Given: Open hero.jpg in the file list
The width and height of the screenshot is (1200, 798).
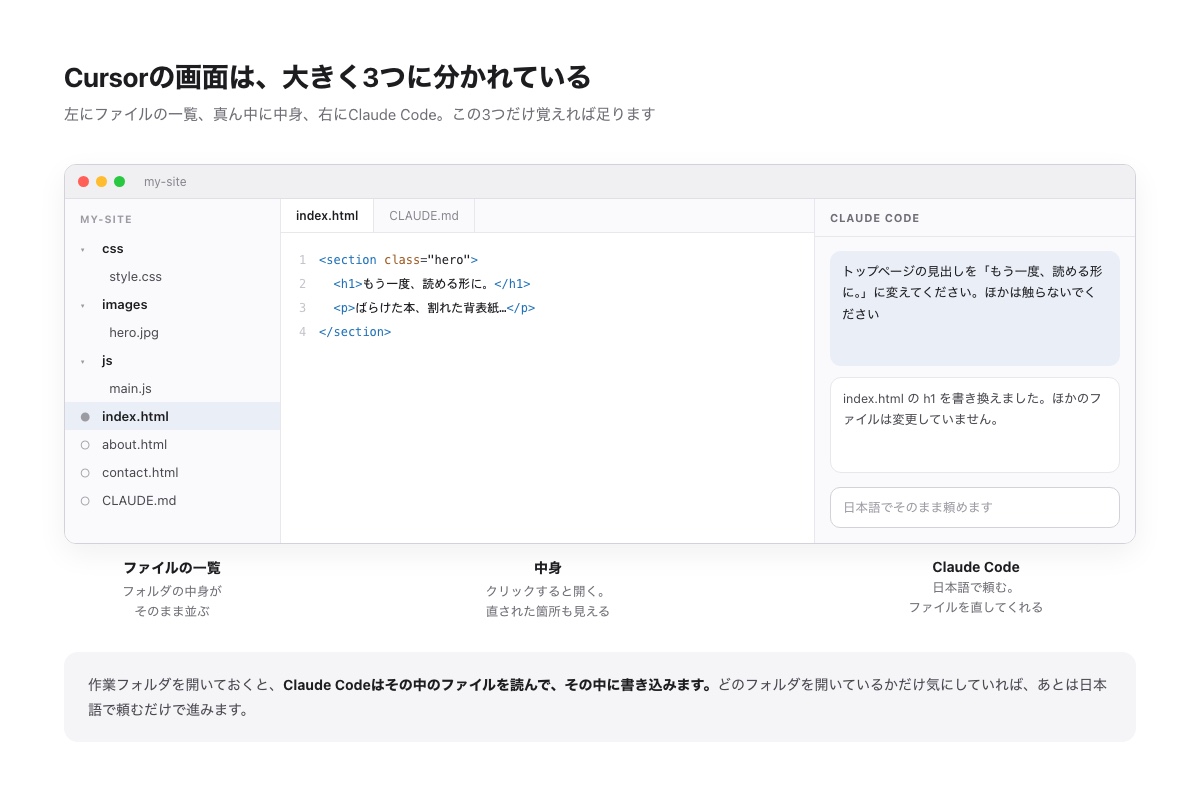Looking at the screenshot, I should 134,332.
